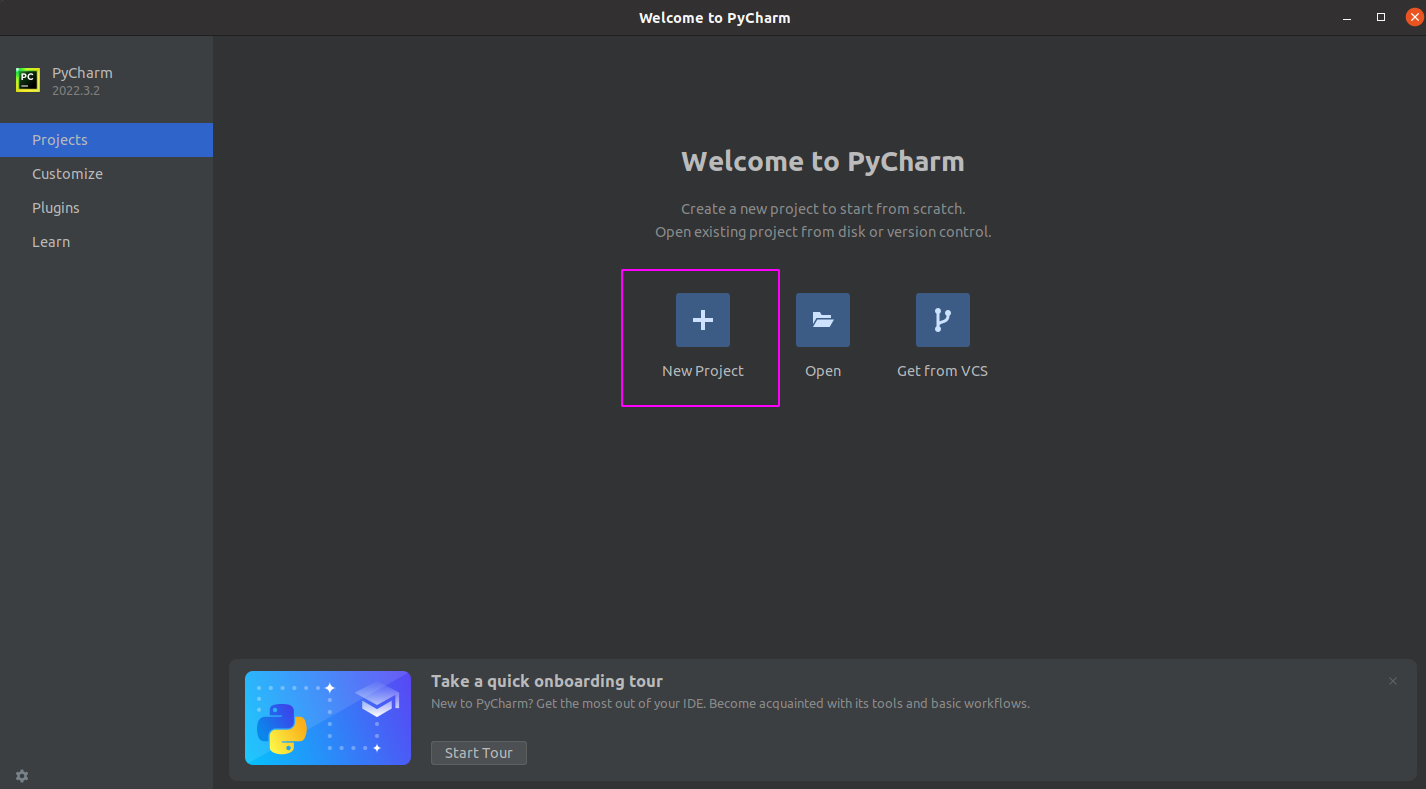Click the onboarding tour Python thumbnail
The height and width of the screenshot is (789, 1426).
click(x=328, y=718)
